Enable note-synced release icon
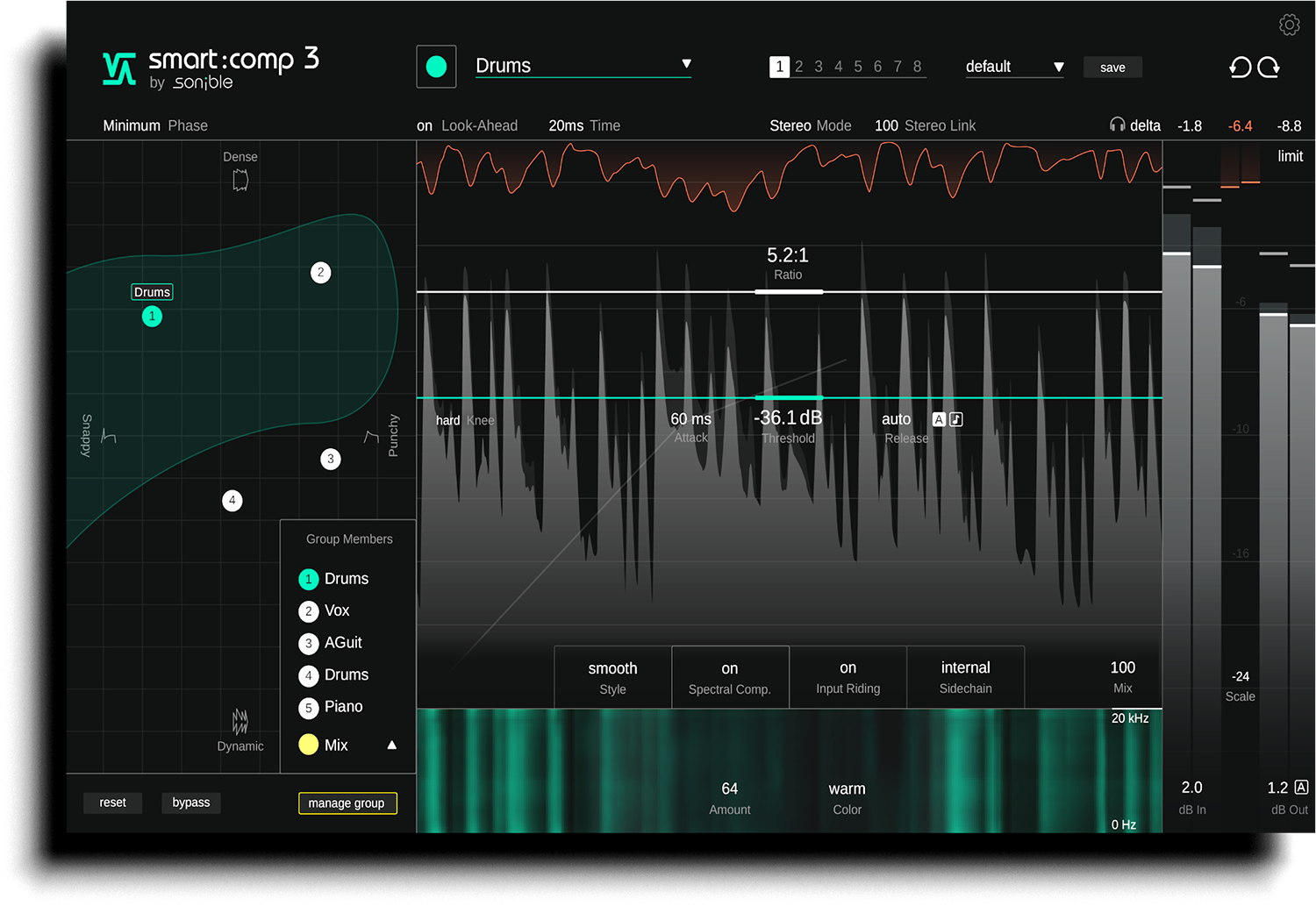 click(956, 419)
